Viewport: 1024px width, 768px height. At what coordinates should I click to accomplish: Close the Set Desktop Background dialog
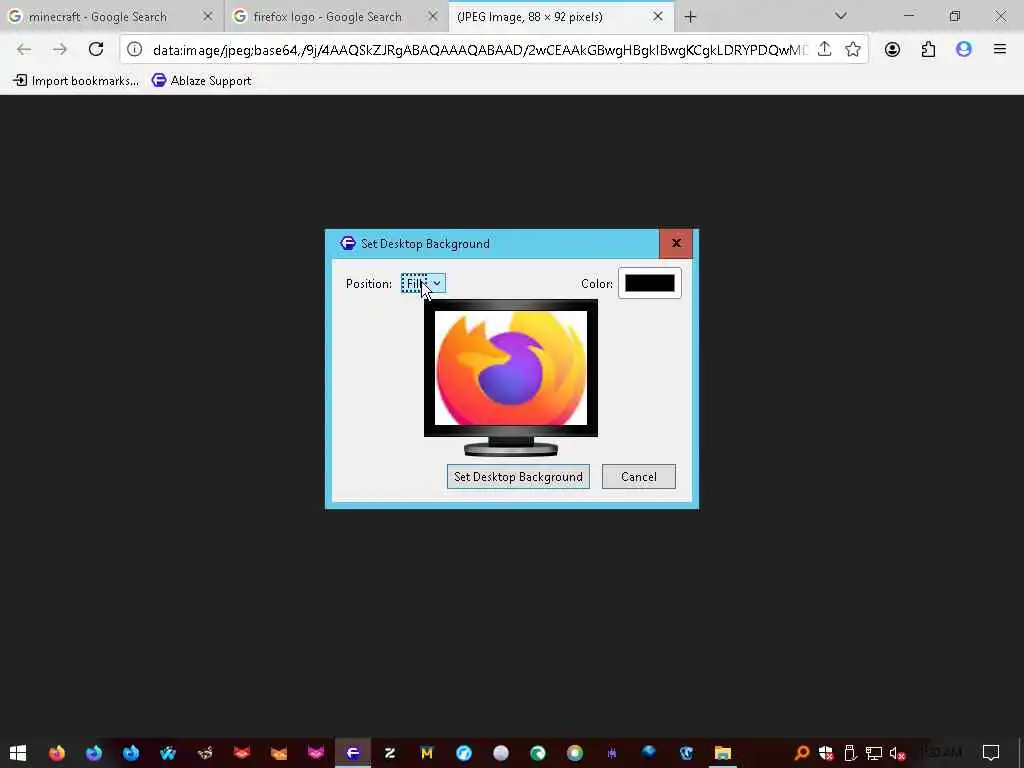click(x=676, y=243)
